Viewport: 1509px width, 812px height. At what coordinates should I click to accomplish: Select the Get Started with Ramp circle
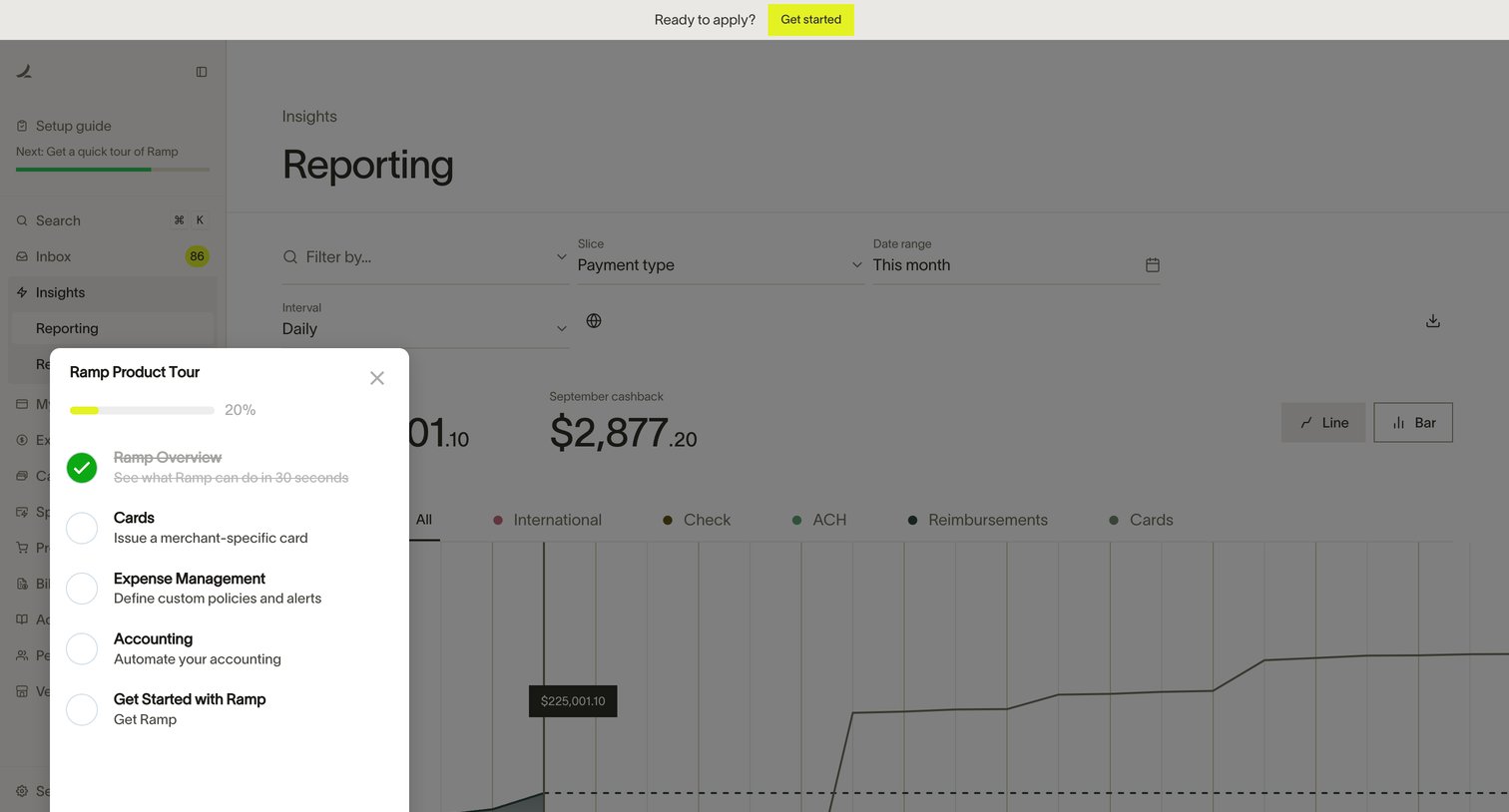(x=82, y=709)
